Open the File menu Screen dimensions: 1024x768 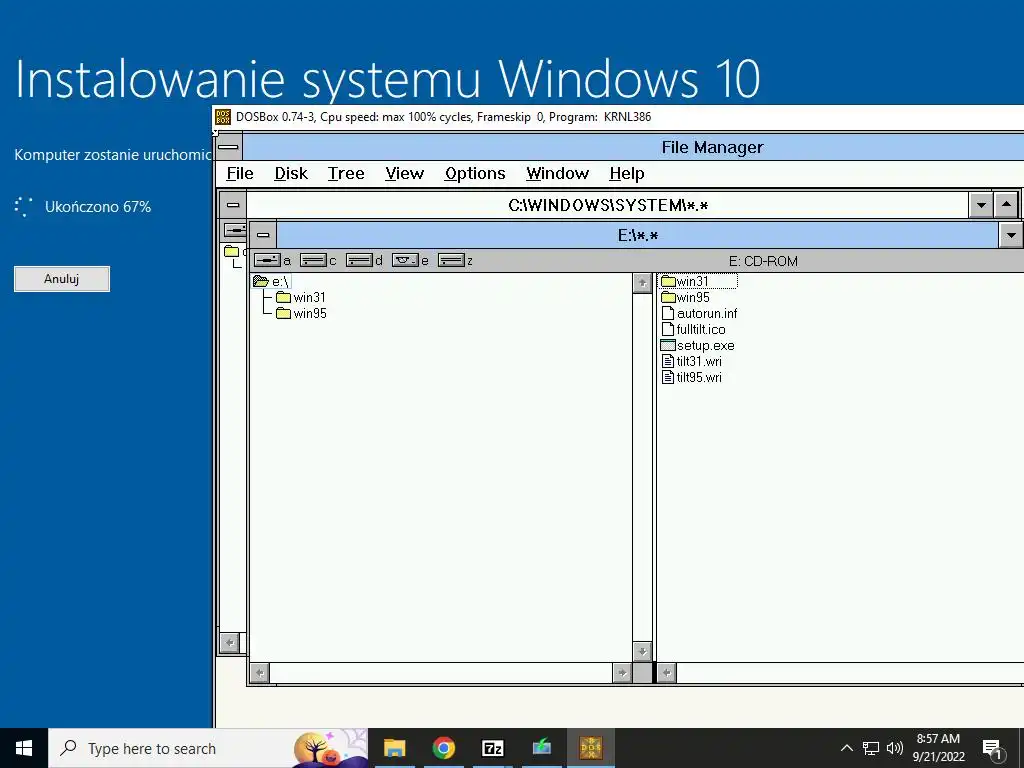coord(240,174)
